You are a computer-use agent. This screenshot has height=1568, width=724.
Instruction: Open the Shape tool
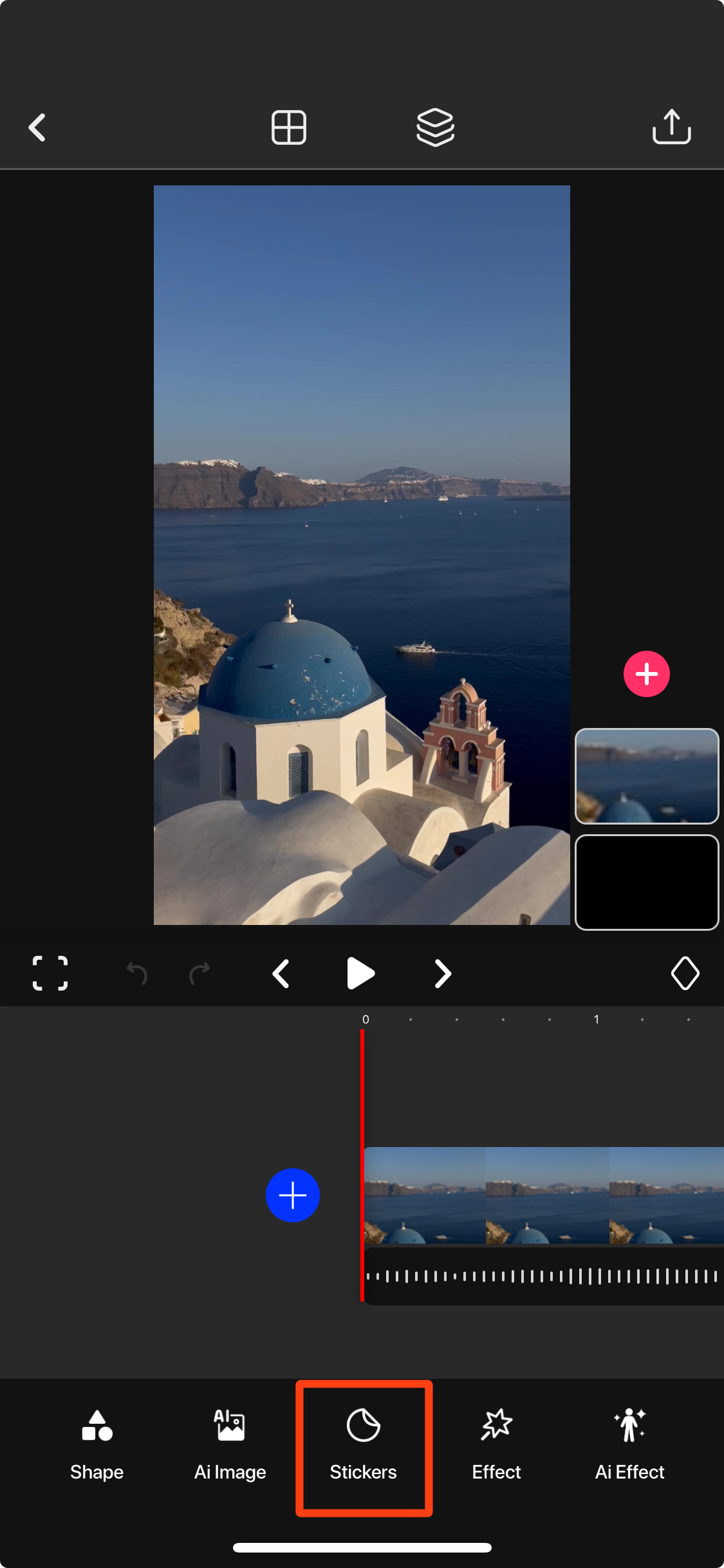point(97,1446)
